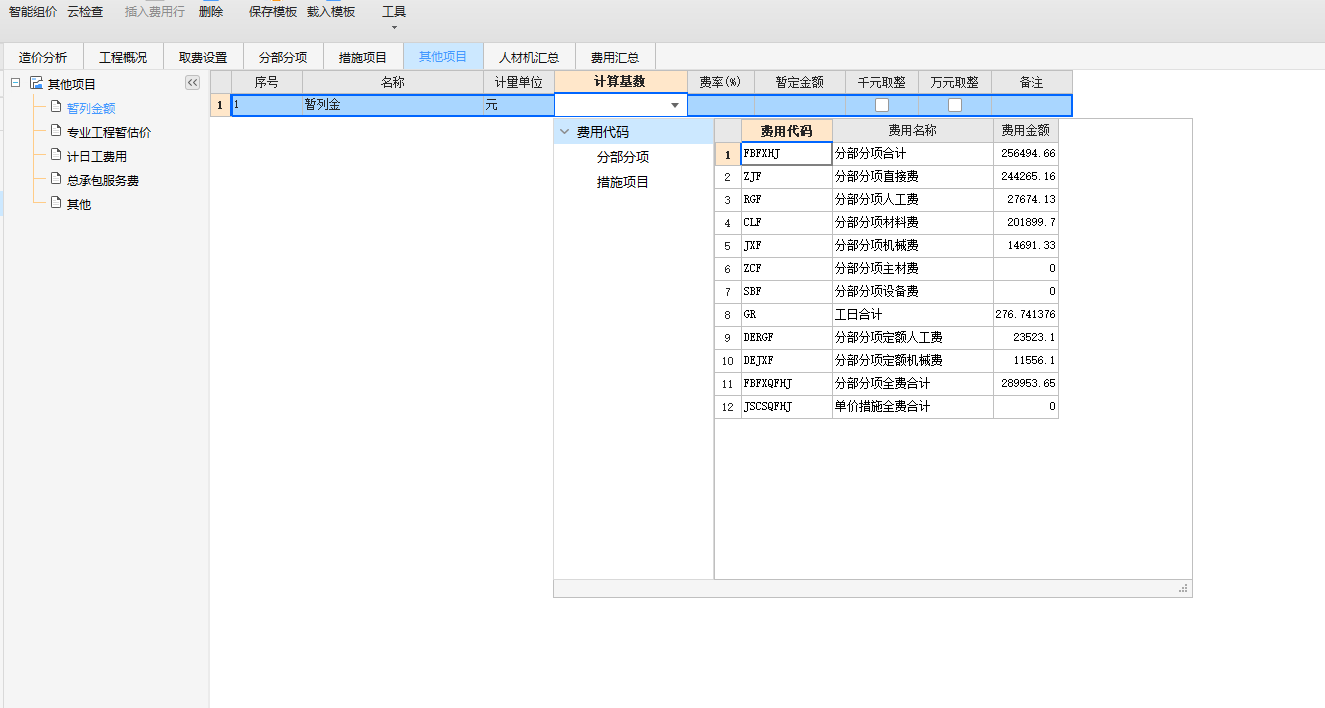
Task: Switch to the 造价分析 tab
Action: (x=43, y=57)
